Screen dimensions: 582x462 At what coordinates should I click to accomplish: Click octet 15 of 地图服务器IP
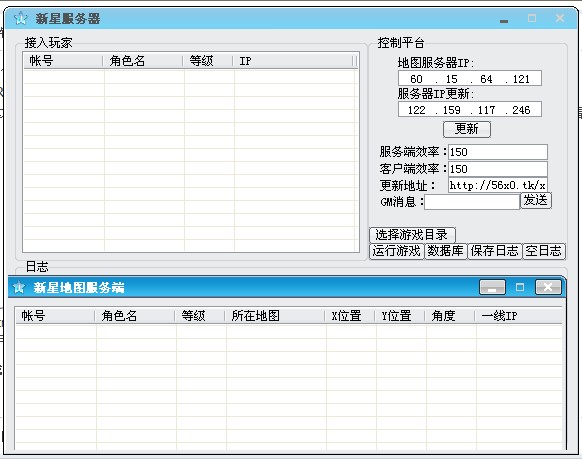[x=451, y=79]
